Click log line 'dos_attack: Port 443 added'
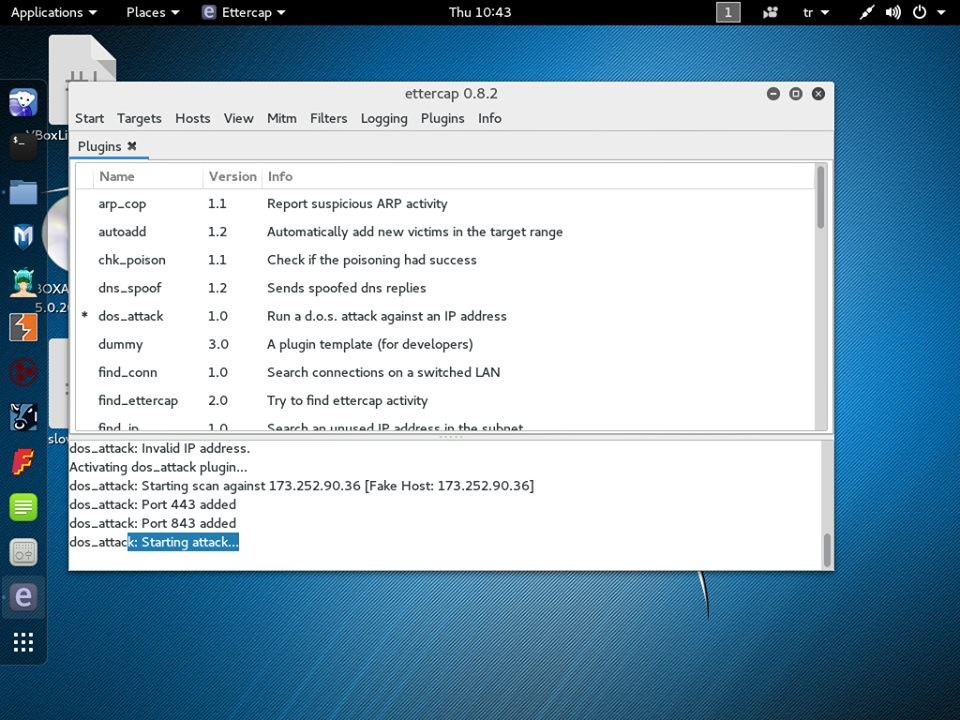 152,504
